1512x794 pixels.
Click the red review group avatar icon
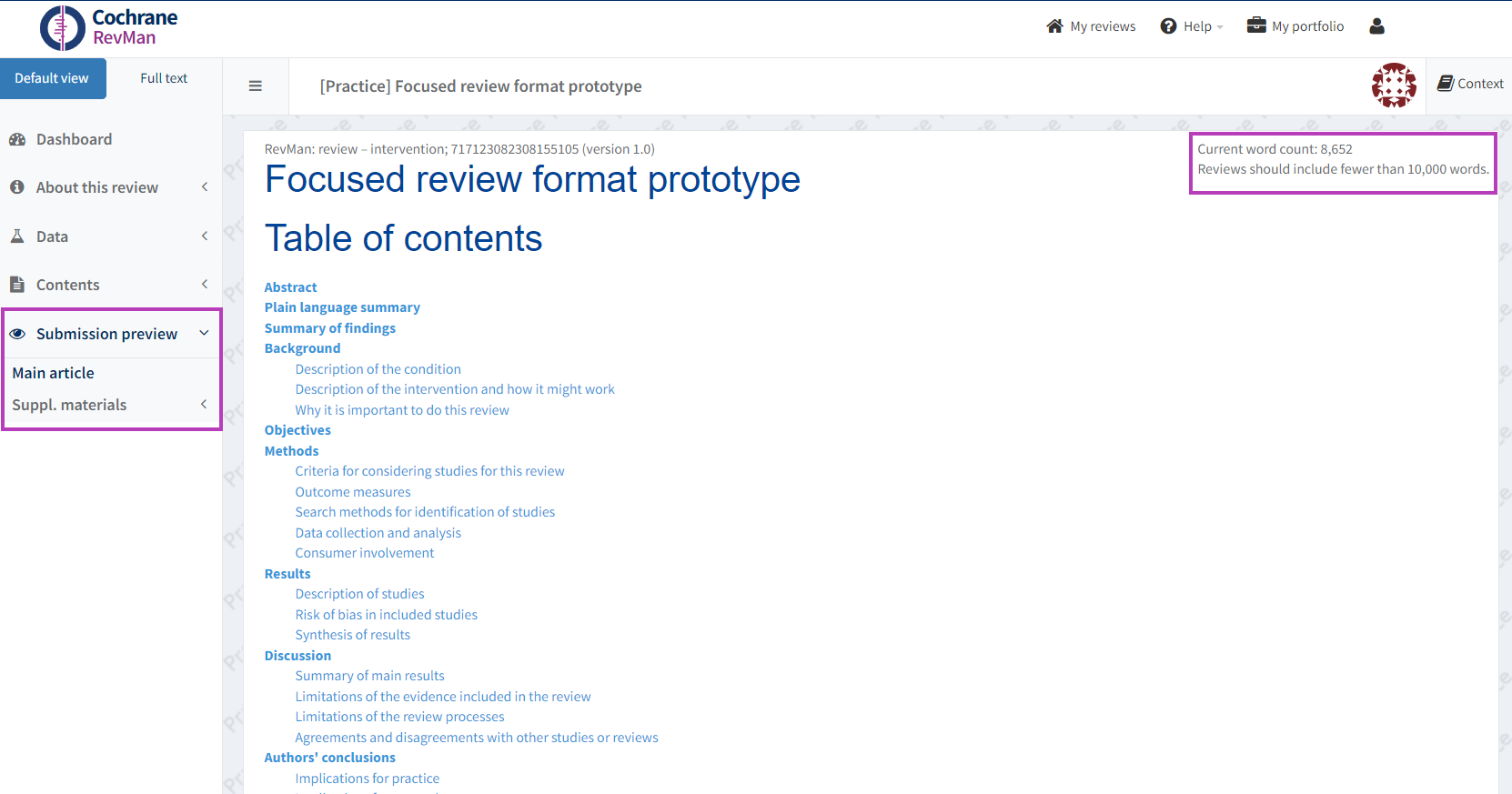(x=1394, y=85)
